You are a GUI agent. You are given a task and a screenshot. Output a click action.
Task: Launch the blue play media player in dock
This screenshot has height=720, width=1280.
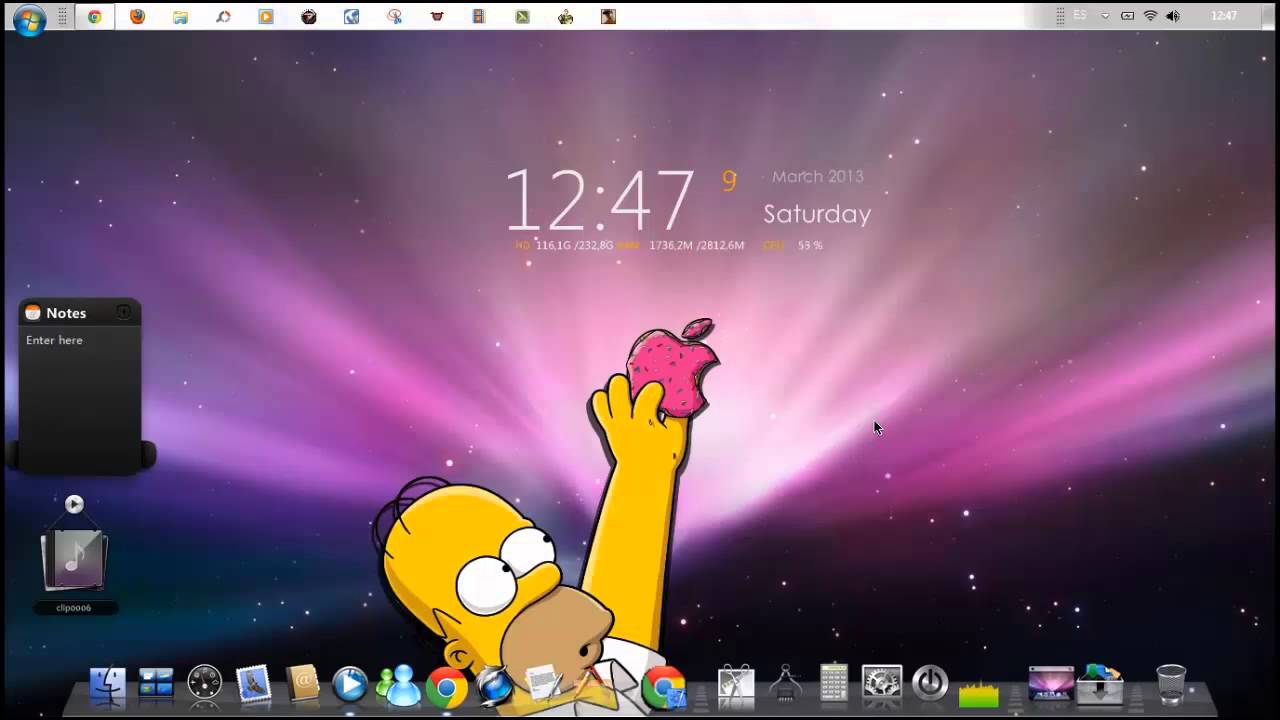350,685
